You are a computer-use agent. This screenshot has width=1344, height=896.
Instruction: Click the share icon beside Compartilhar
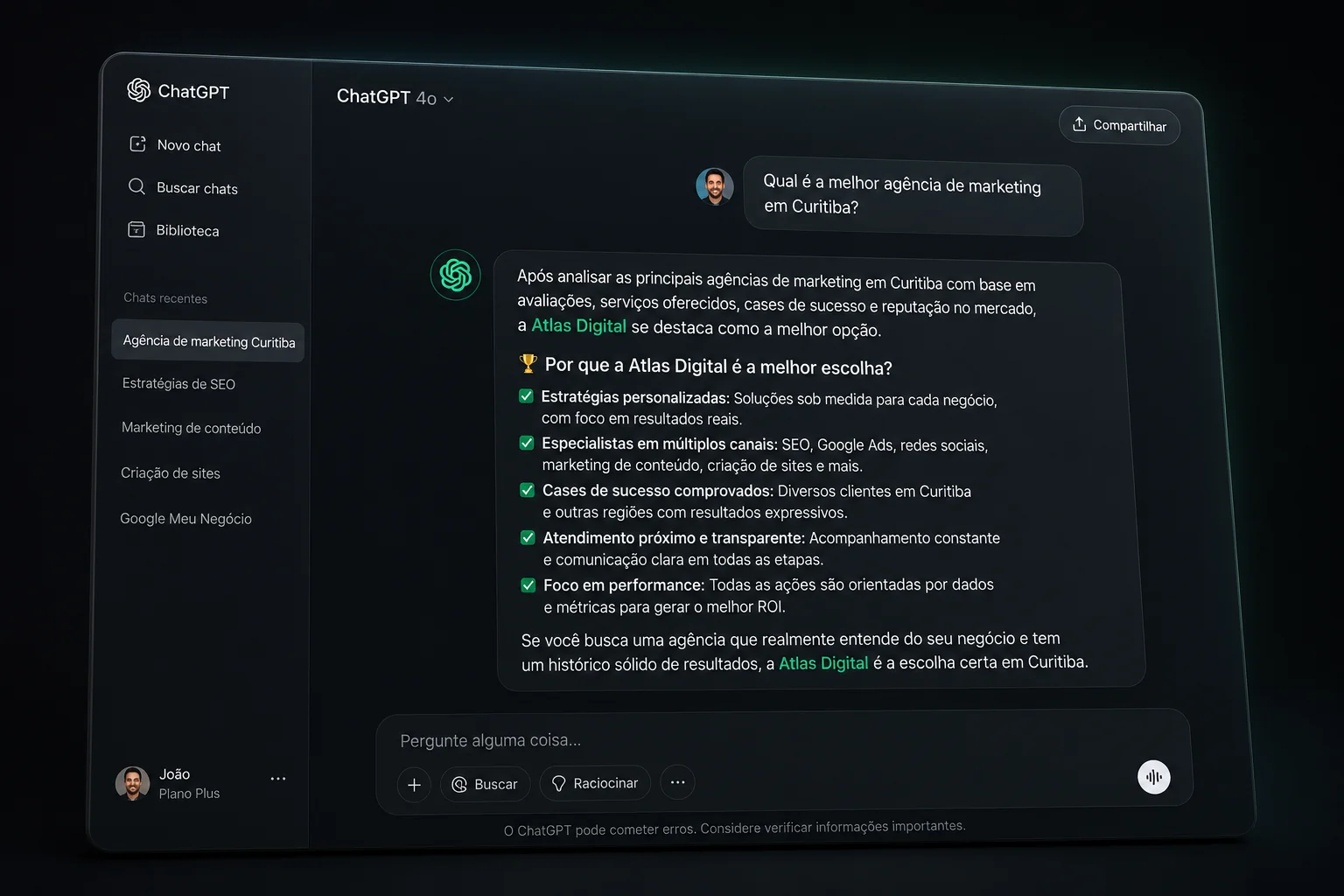pos(1079,124)
